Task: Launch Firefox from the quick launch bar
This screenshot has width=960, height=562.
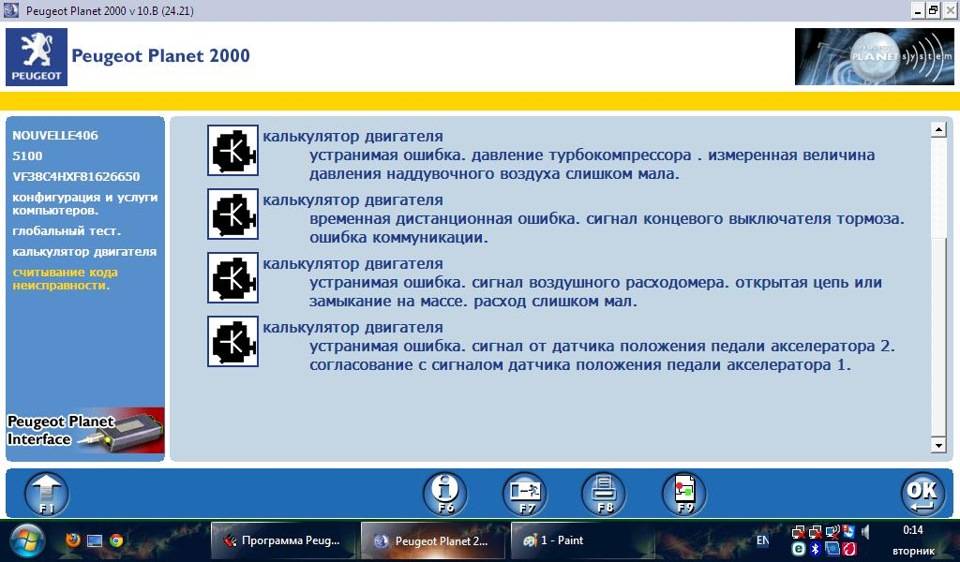Action: coord(72,541)
